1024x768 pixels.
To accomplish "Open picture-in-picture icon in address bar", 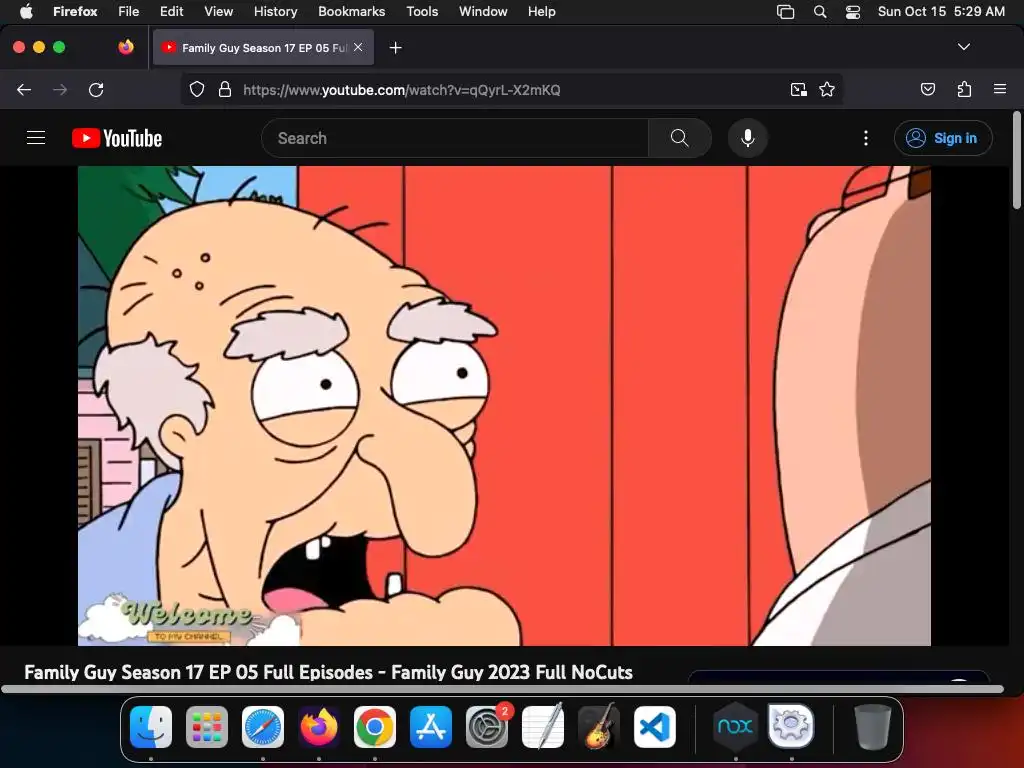I will pyautogui.click(x=799, y=89).
